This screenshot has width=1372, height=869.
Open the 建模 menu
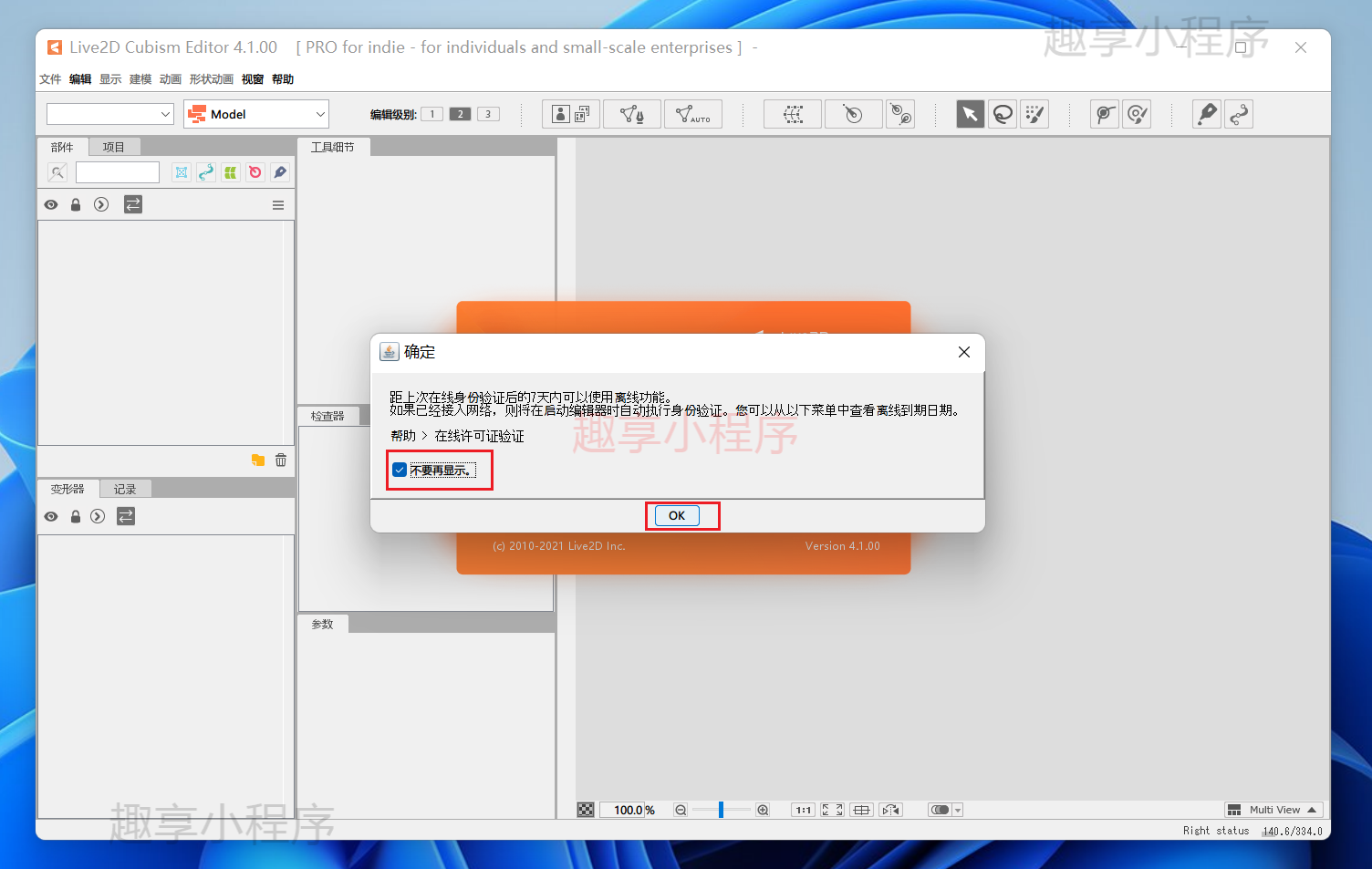pyautogui.click(x=140, y=79)
